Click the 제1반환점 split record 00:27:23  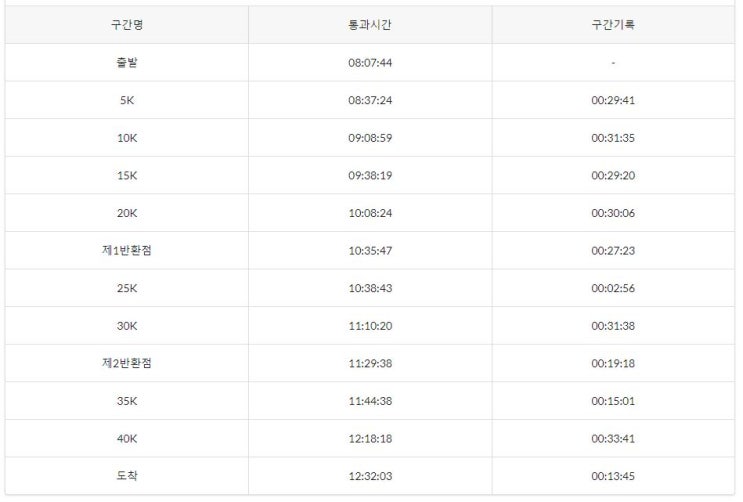(x=612, y=250)
